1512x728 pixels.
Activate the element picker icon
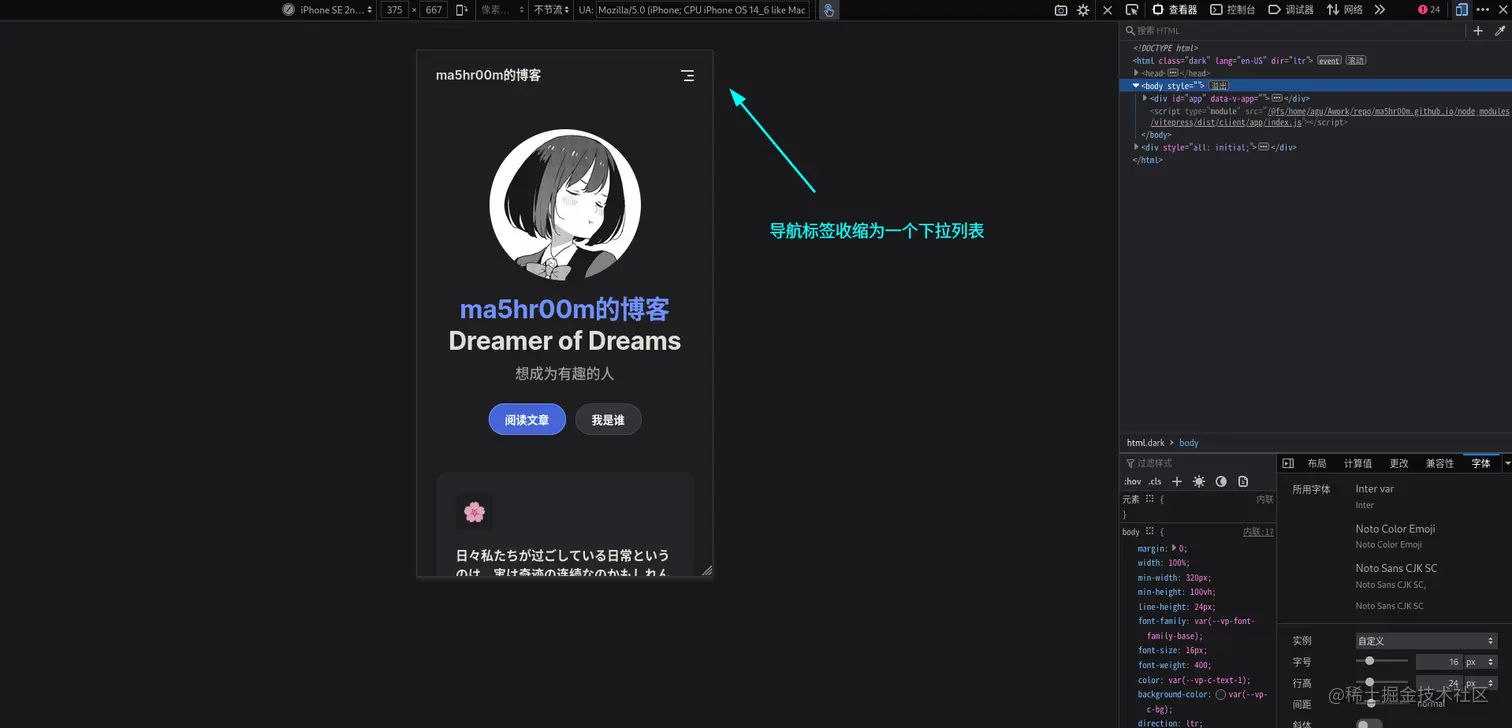[x=1132, y=9]
